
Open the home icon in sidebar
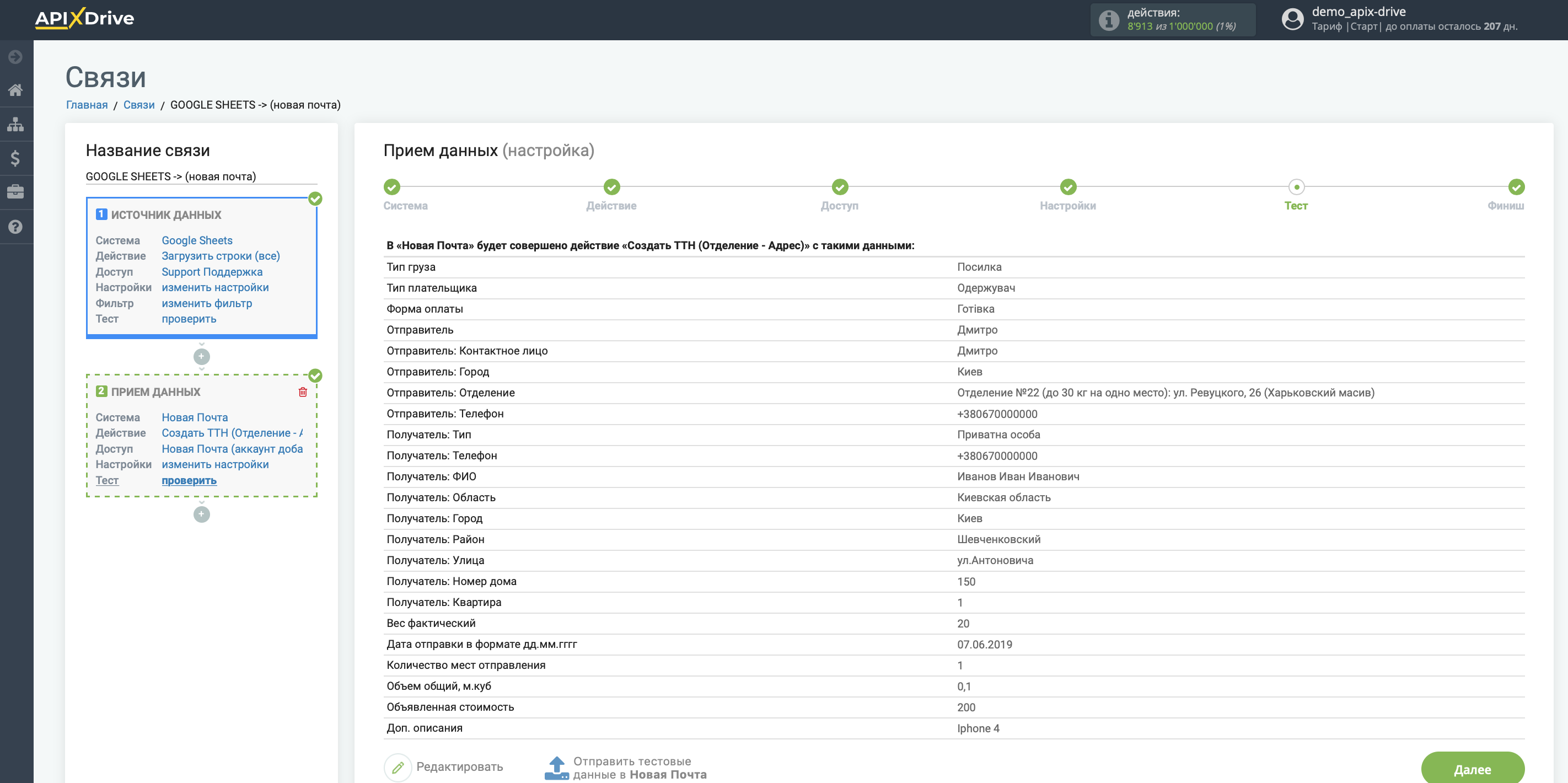pyautogui.click(x=16, y=90)
